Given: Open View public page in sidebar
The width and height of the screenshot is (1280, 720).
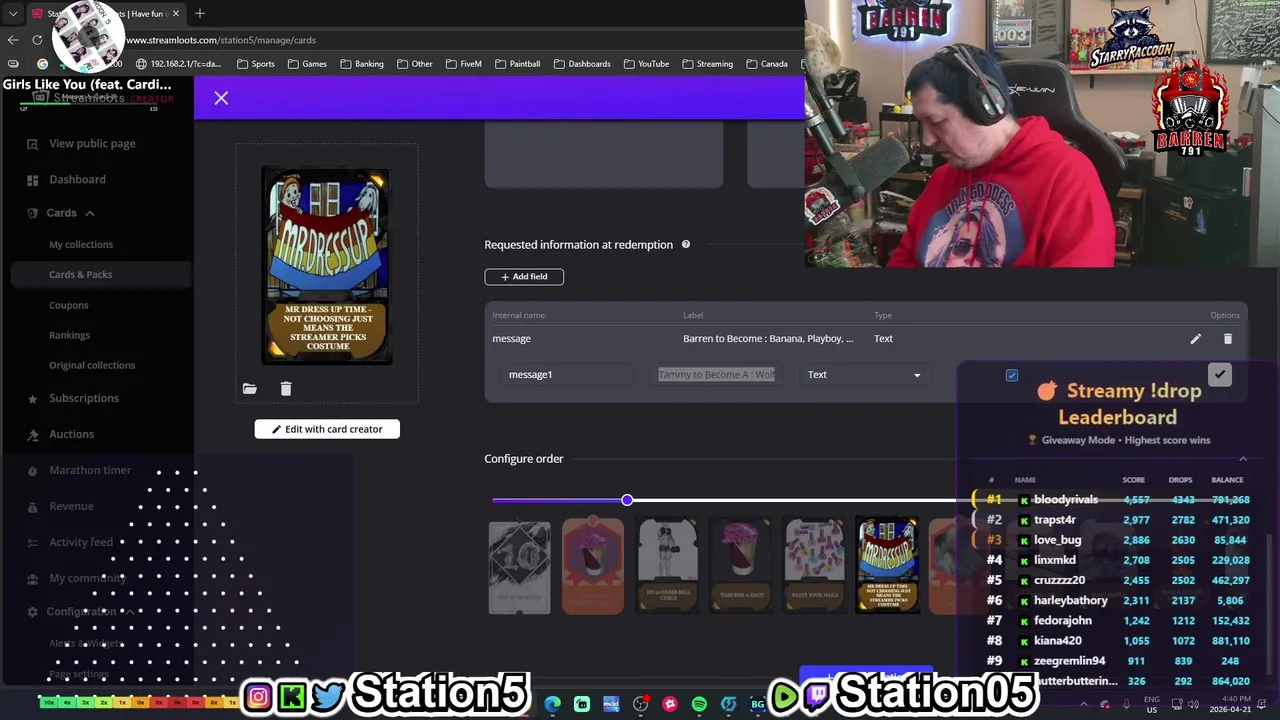Looking at the screenshot, I should (x=92, y=144).
